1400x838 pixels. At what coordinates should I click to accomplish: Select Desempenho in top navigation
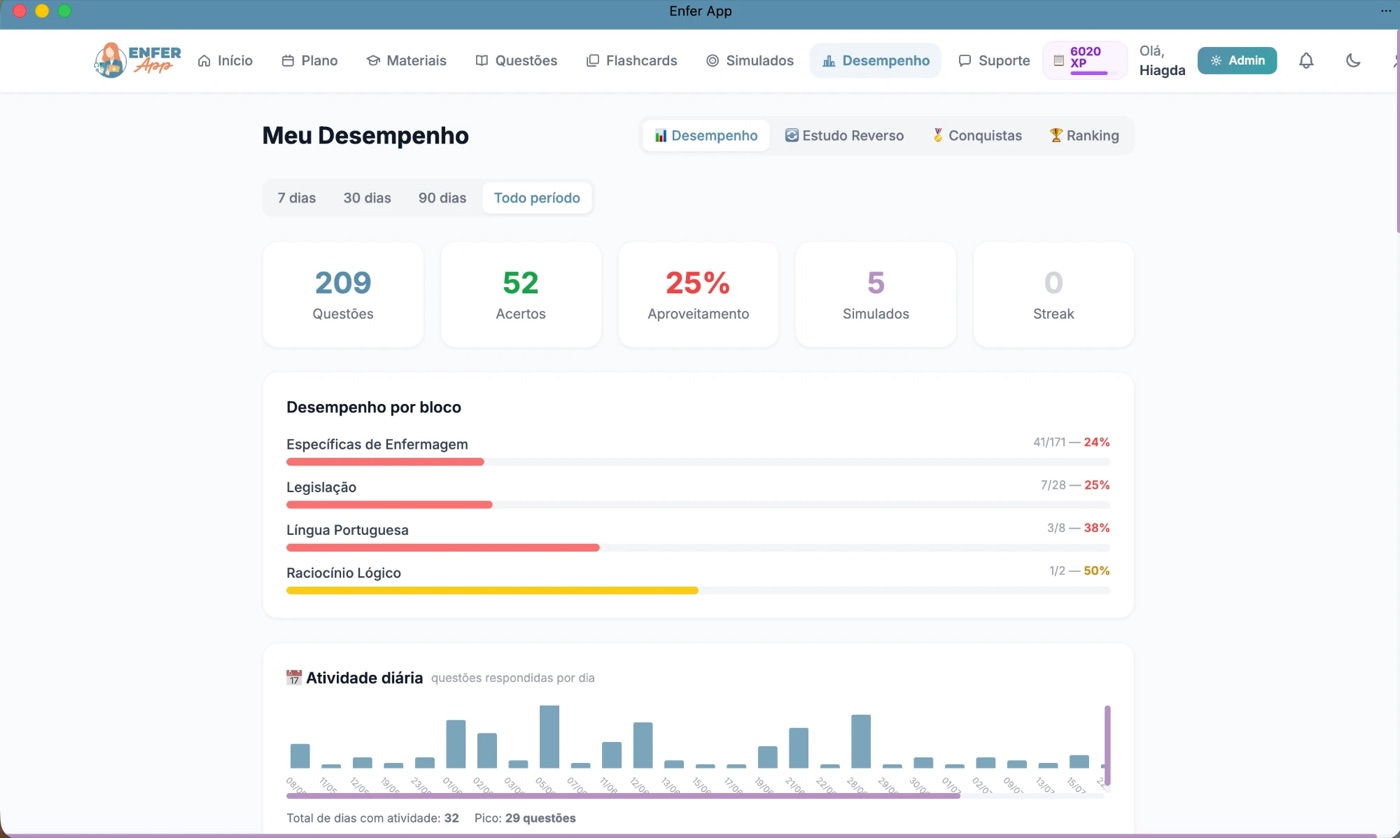pos(876,60)
